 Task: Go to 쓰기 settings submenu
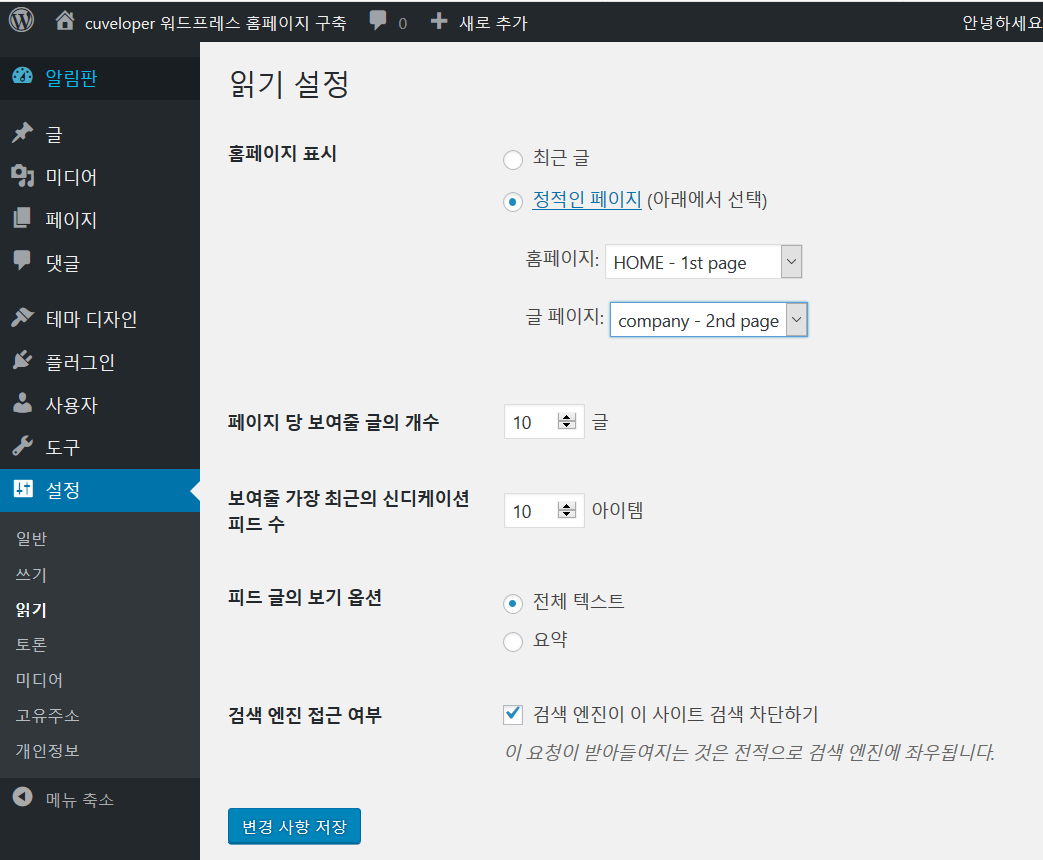point(31,575)
